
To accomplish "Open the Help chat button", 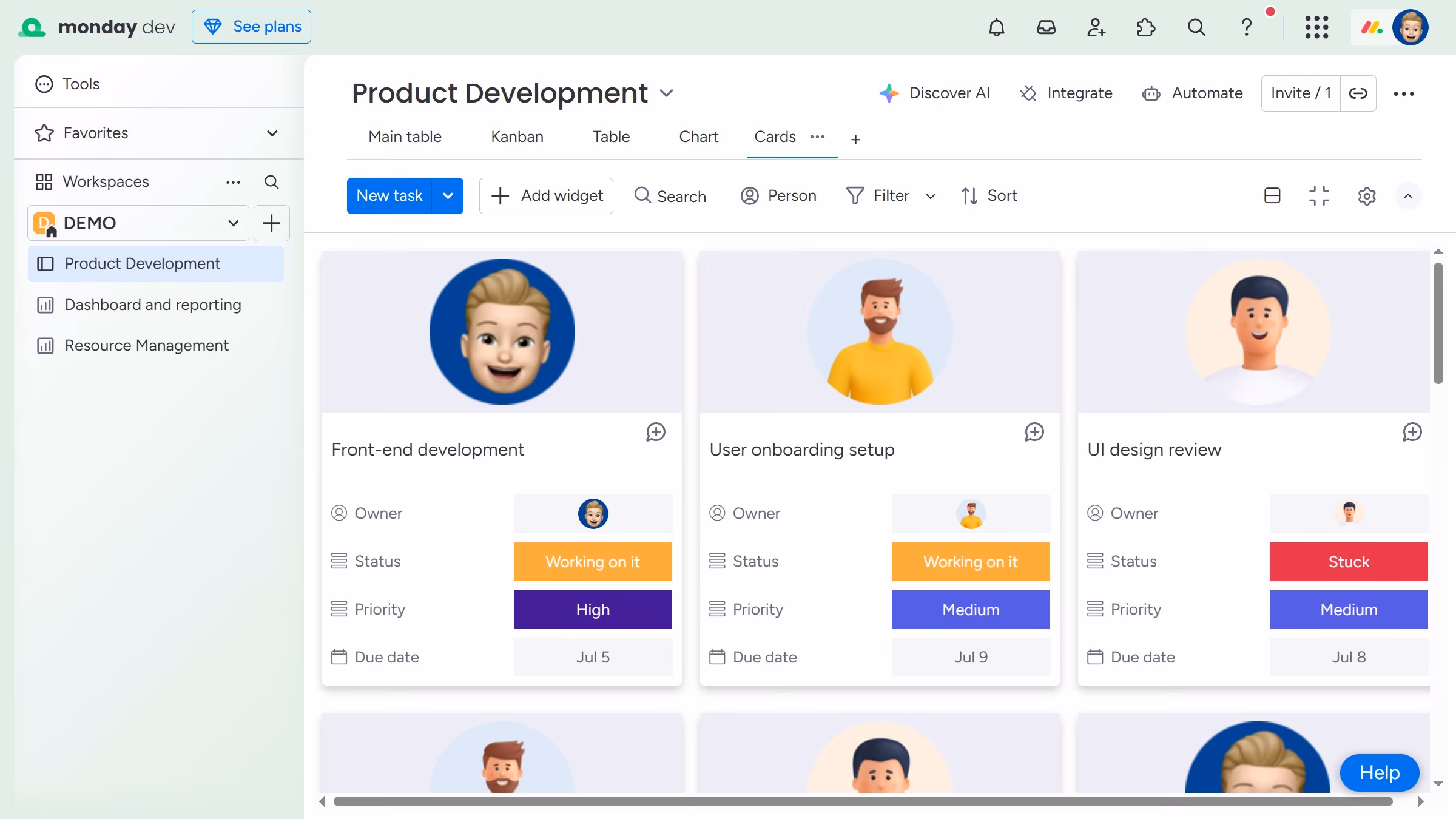I will [1380, 772].
